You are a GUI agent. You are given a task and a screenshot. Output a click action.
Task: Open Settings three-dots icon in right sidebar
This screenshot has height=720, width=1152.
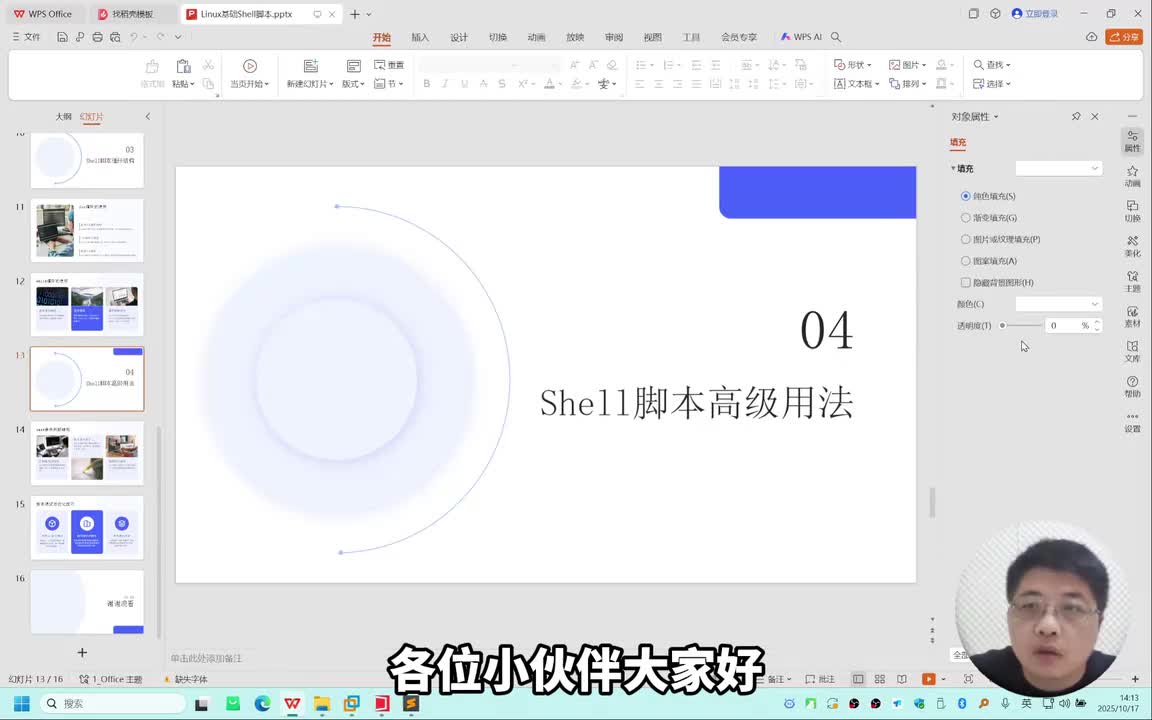tap(1132, 422)
